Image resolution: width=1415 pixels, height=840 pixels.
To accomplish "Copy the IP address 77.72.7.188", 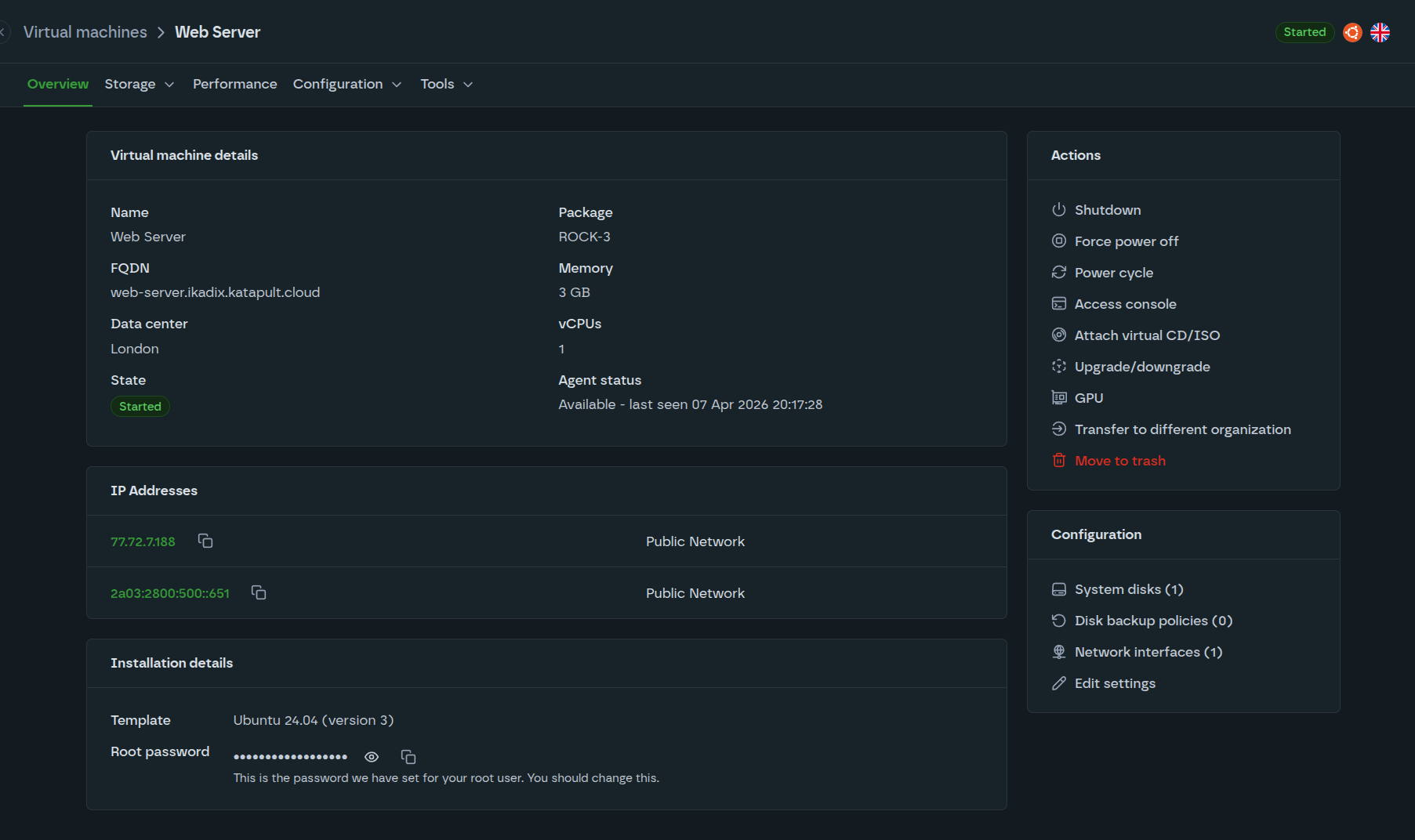I will click(x=205, y=541).
